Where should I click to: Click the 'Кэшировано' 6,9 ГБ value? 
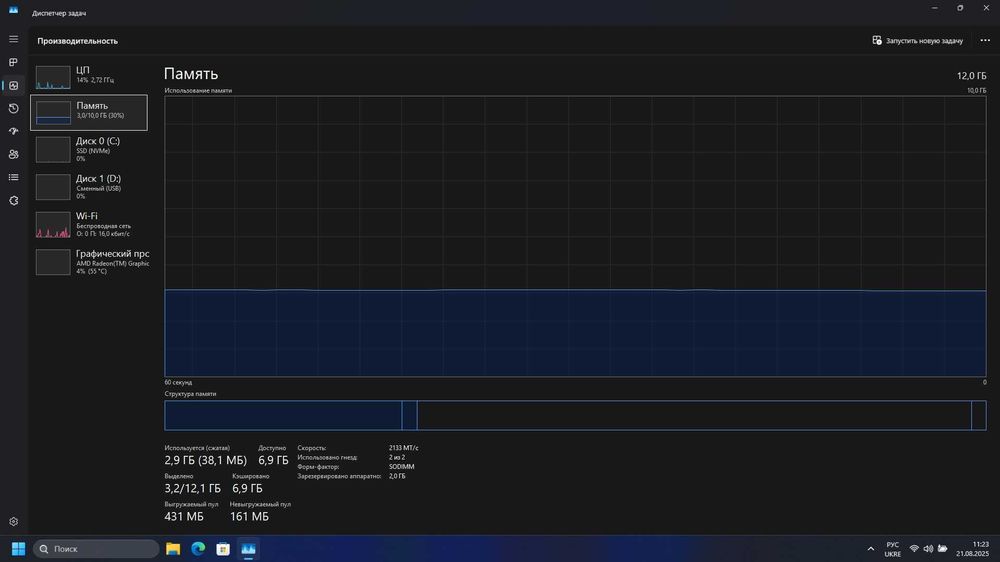[x=247, y=488]
